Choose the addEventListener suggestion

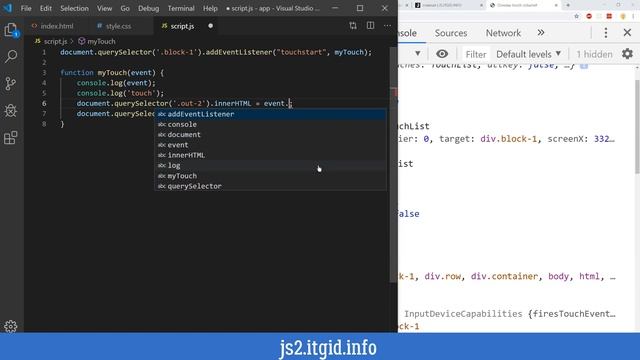click(x=270, y=114)
